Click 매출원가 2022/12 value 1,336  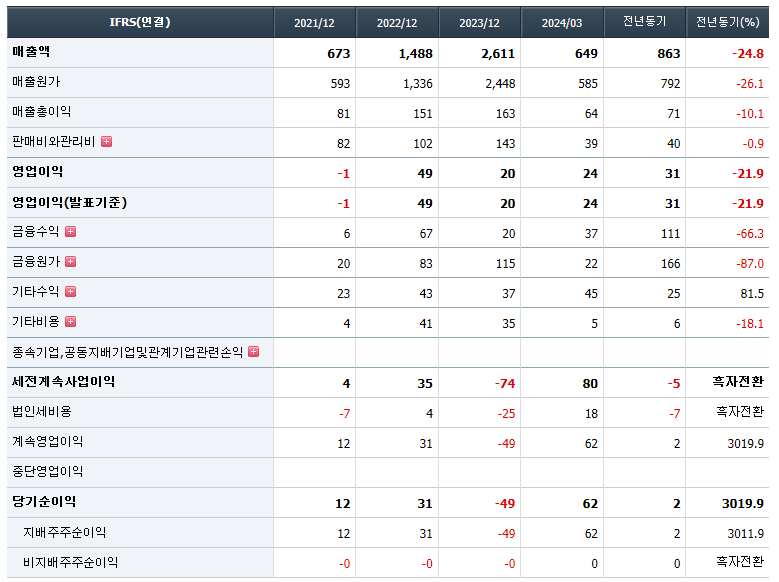(418, 83)
